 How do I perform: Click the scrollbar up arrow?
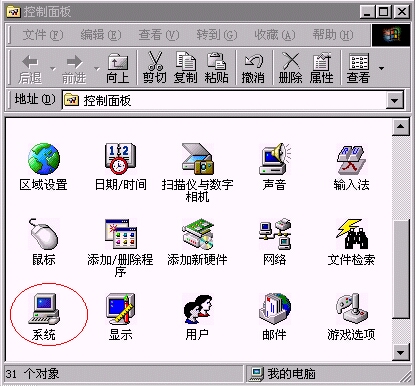[401, 127]
